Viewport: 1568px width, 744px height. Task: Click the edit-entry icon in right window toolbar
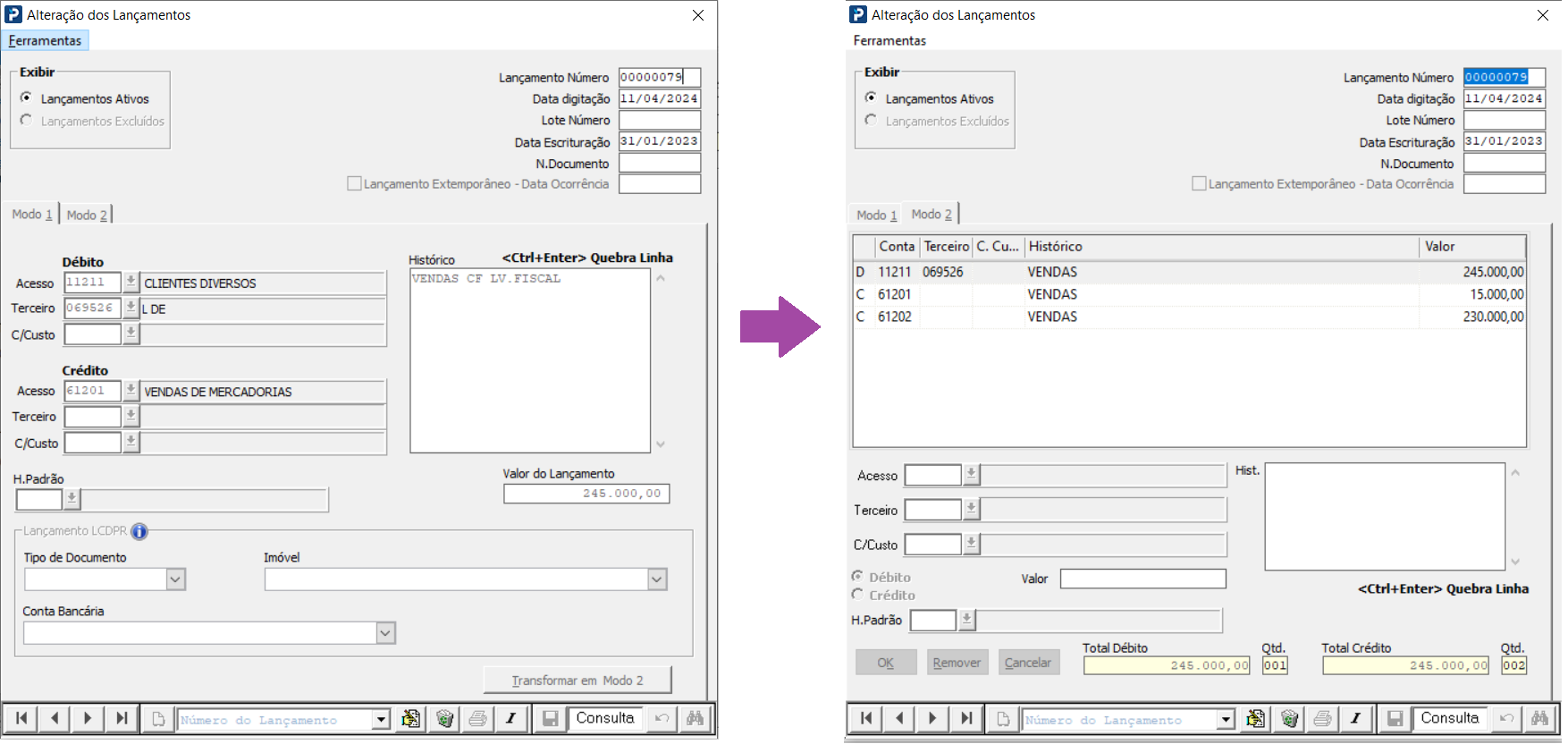point(1255,719)
